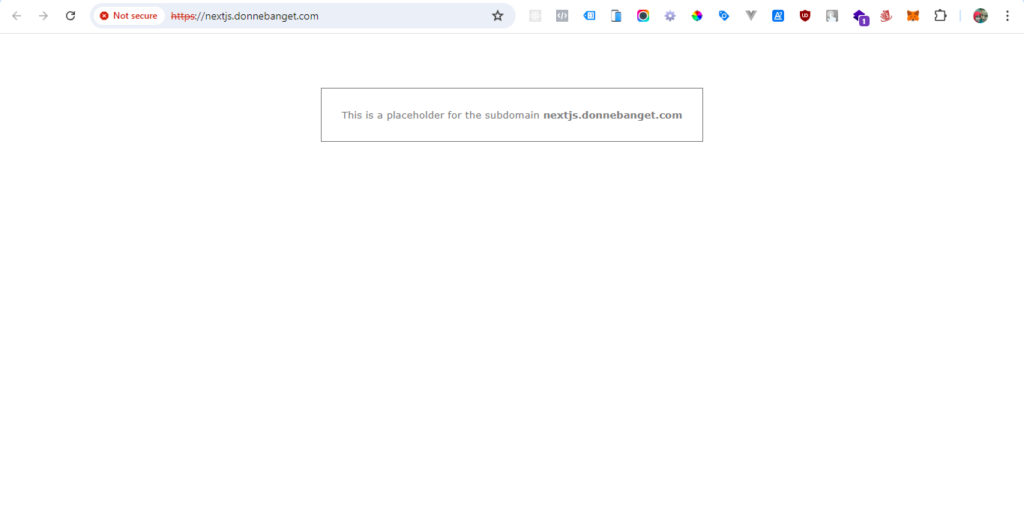Image resolution: width=1024 pixels, height=508 pixels.
Task: Open the red scroll extension icon
Action: coord(886,16)
